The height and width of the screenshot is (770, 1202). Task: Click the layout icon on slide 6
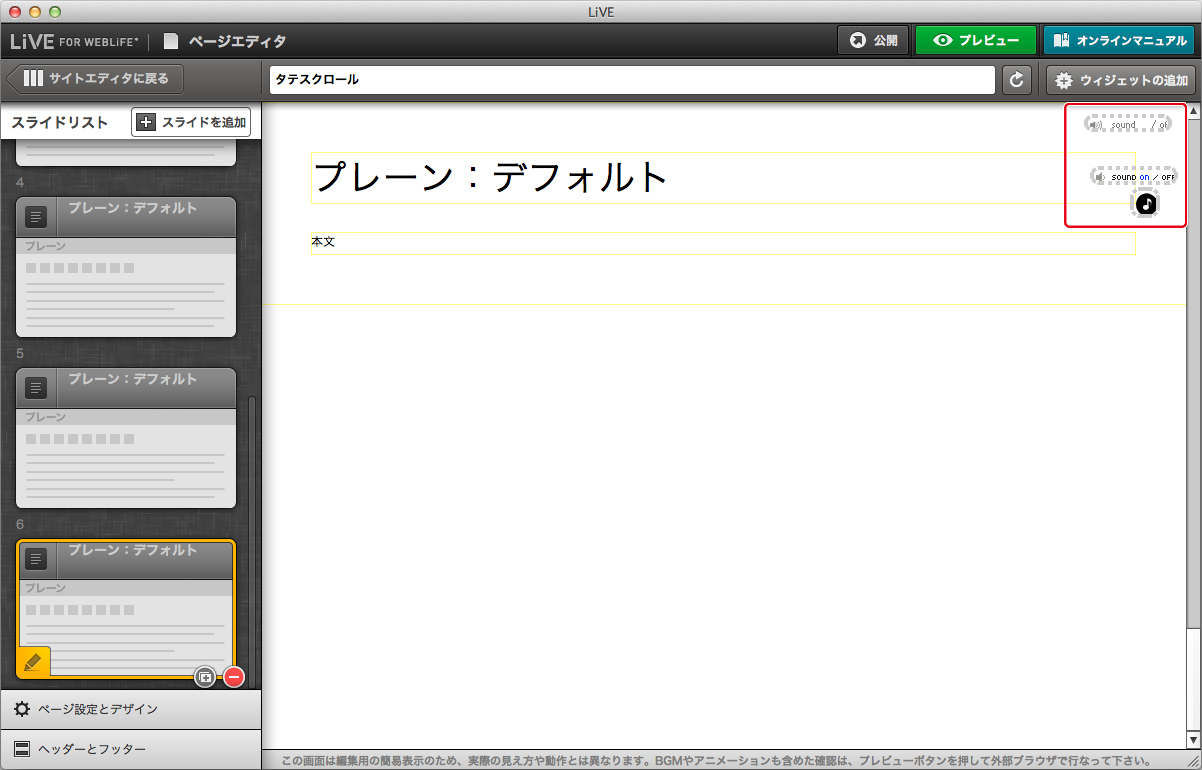tap(36, 558)
